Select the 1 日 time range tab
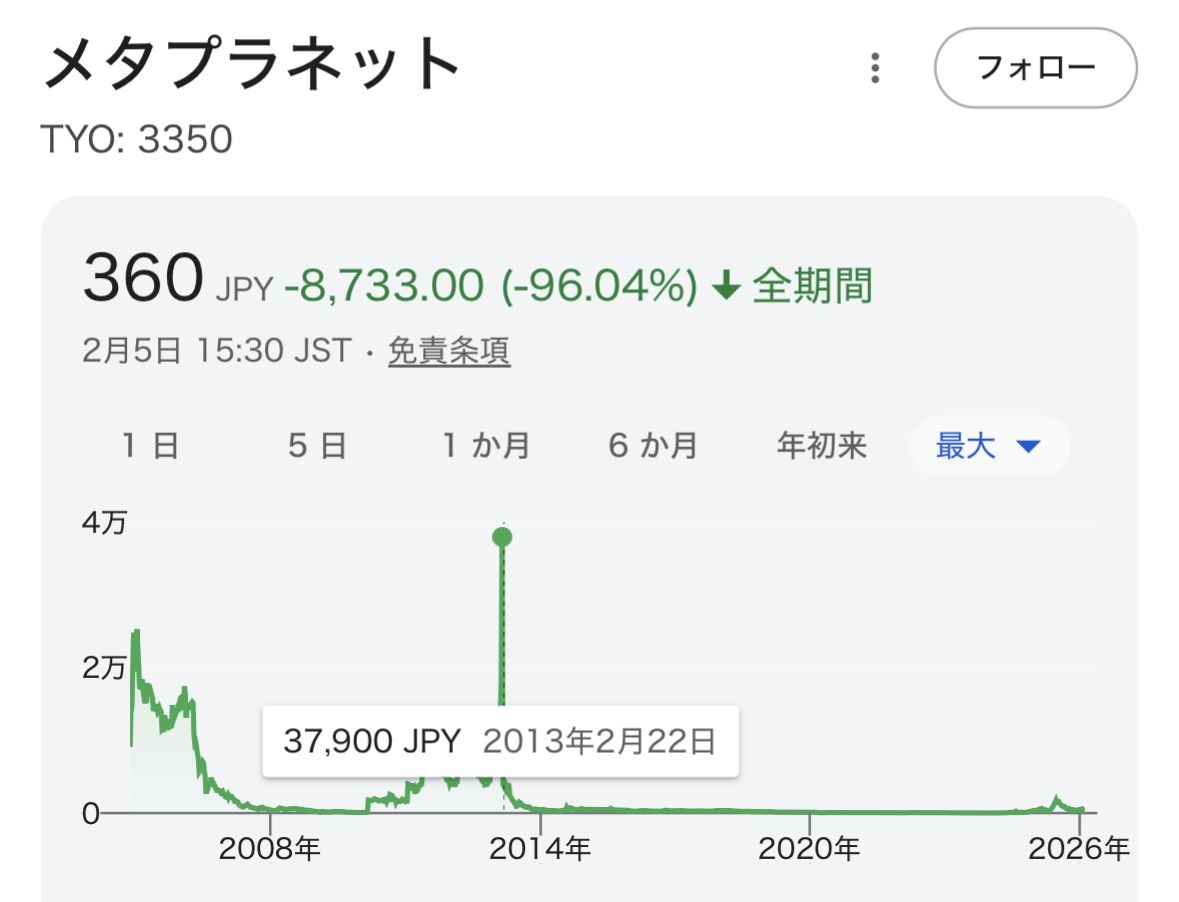Screen dimensions: 1179x902 tap(151, 445)
